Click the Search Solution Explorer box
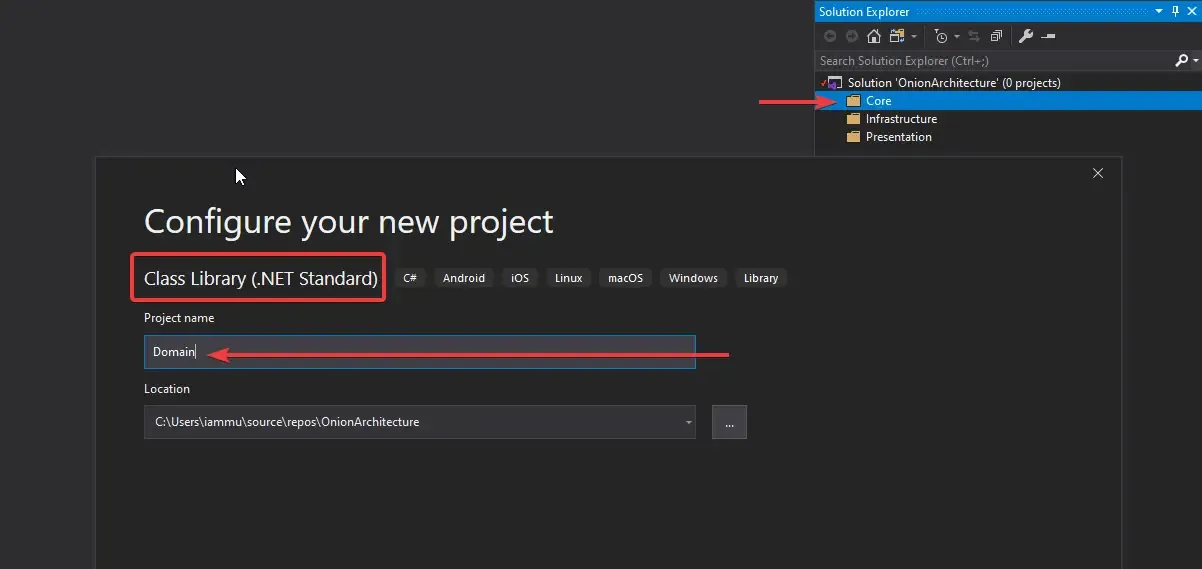 994,61
